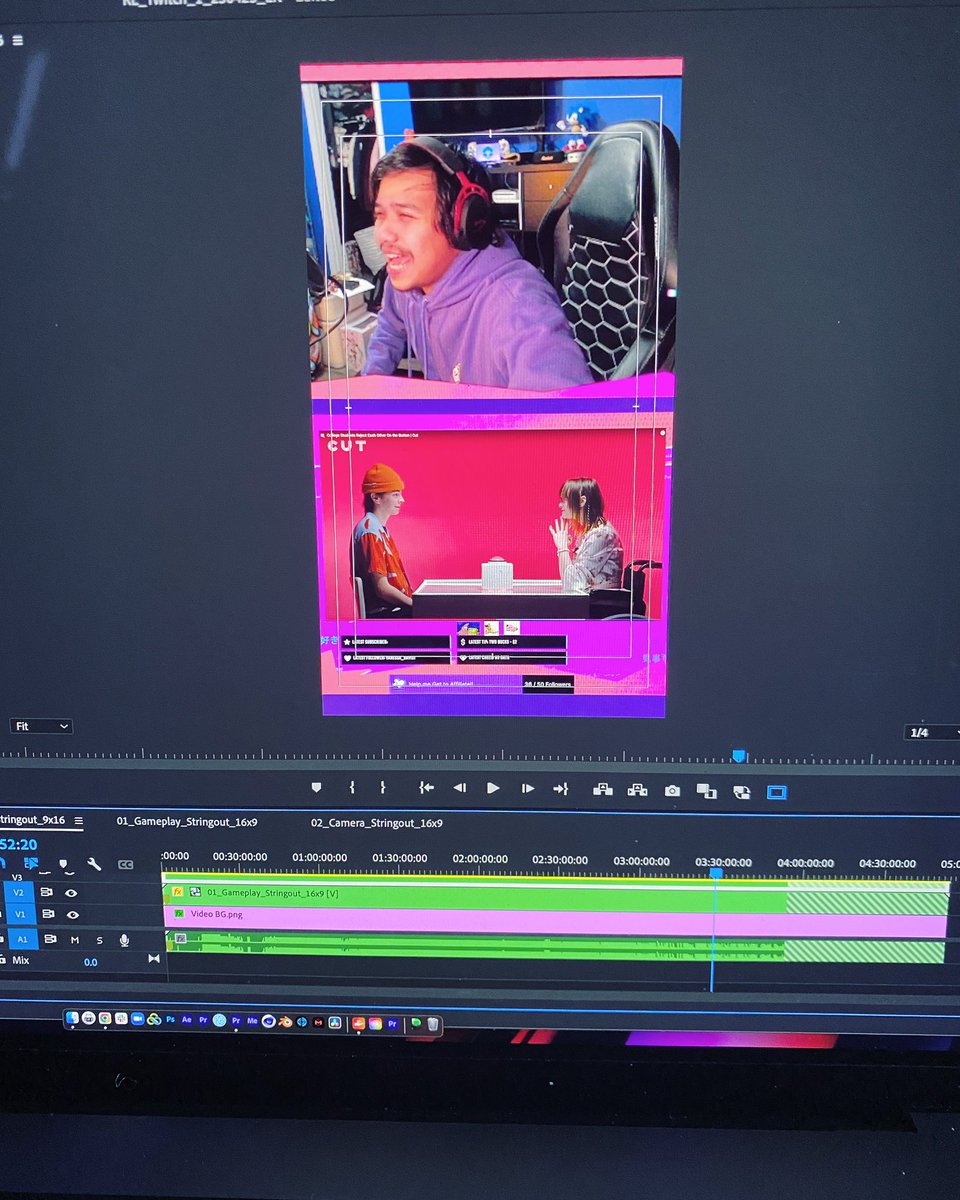Open Google Chrome from the Dock

105,1019
